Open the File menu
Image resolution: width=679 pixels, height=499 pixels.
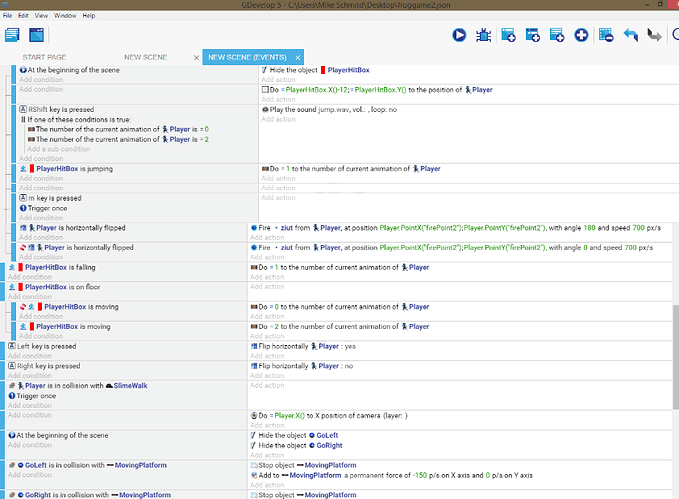pos(7,16)
